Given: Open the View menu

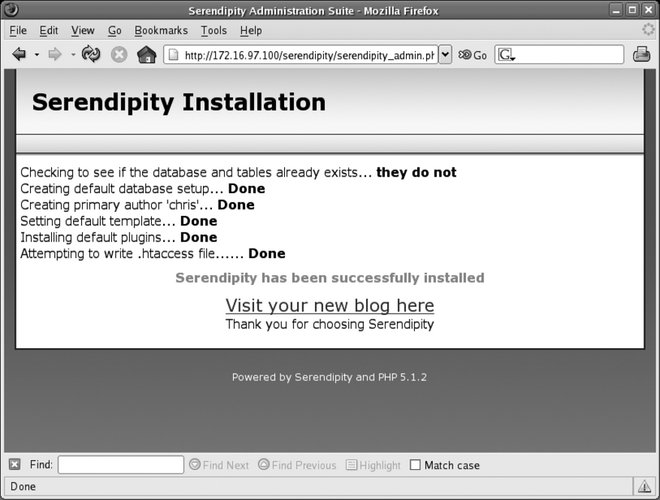Looking at the screenshot, I should tap(82, 31).
